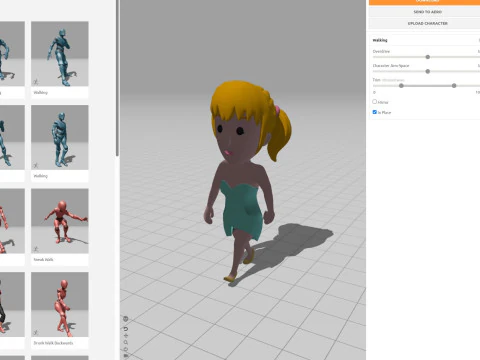Screen dimensions: 480x360
Task: Click the orbit rotate icon in viewport
Action: (126, 349)
